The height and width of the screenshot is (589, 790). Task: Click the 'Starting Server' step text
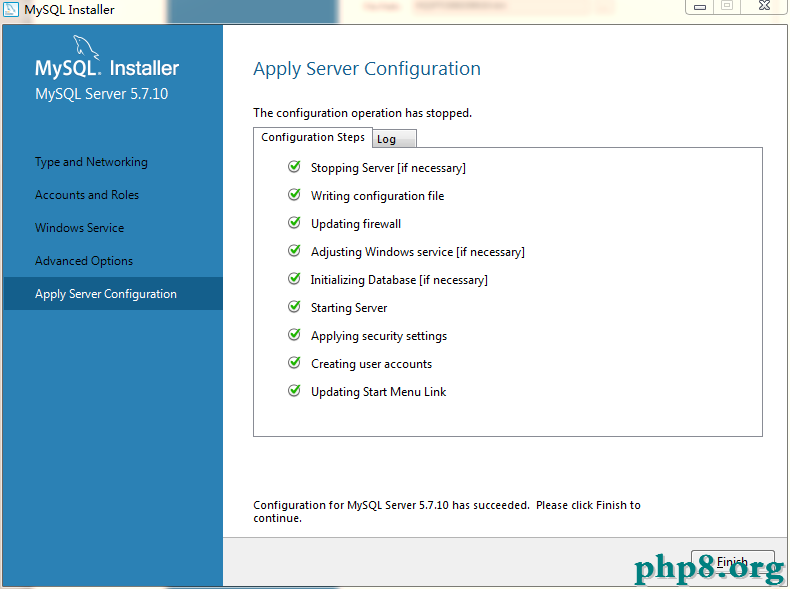pos(349,308)
